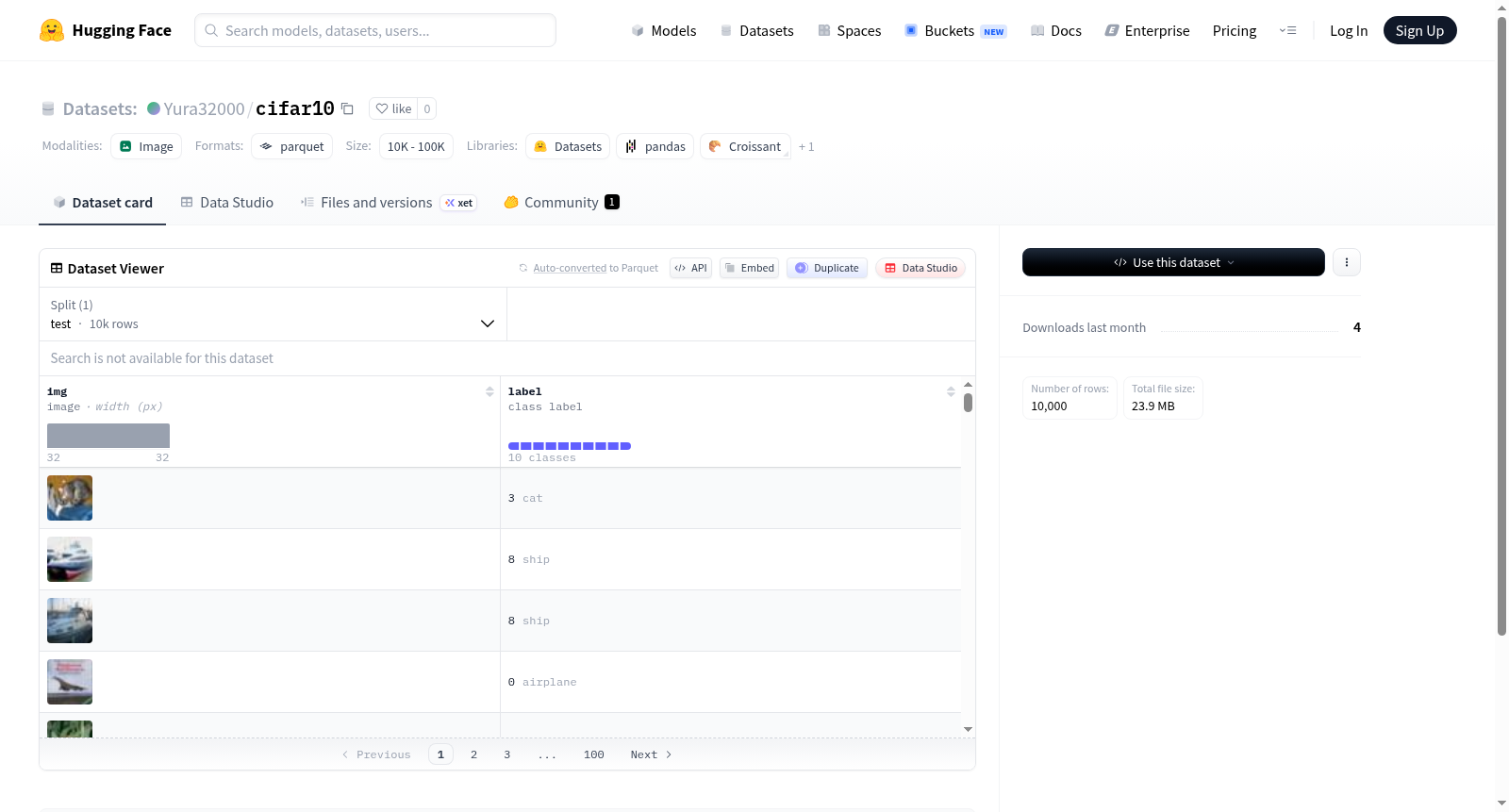The height and width of the screenshot is (812, 1509).
Task: Open the Buckets nav item
Action: [x=955, y=30]
